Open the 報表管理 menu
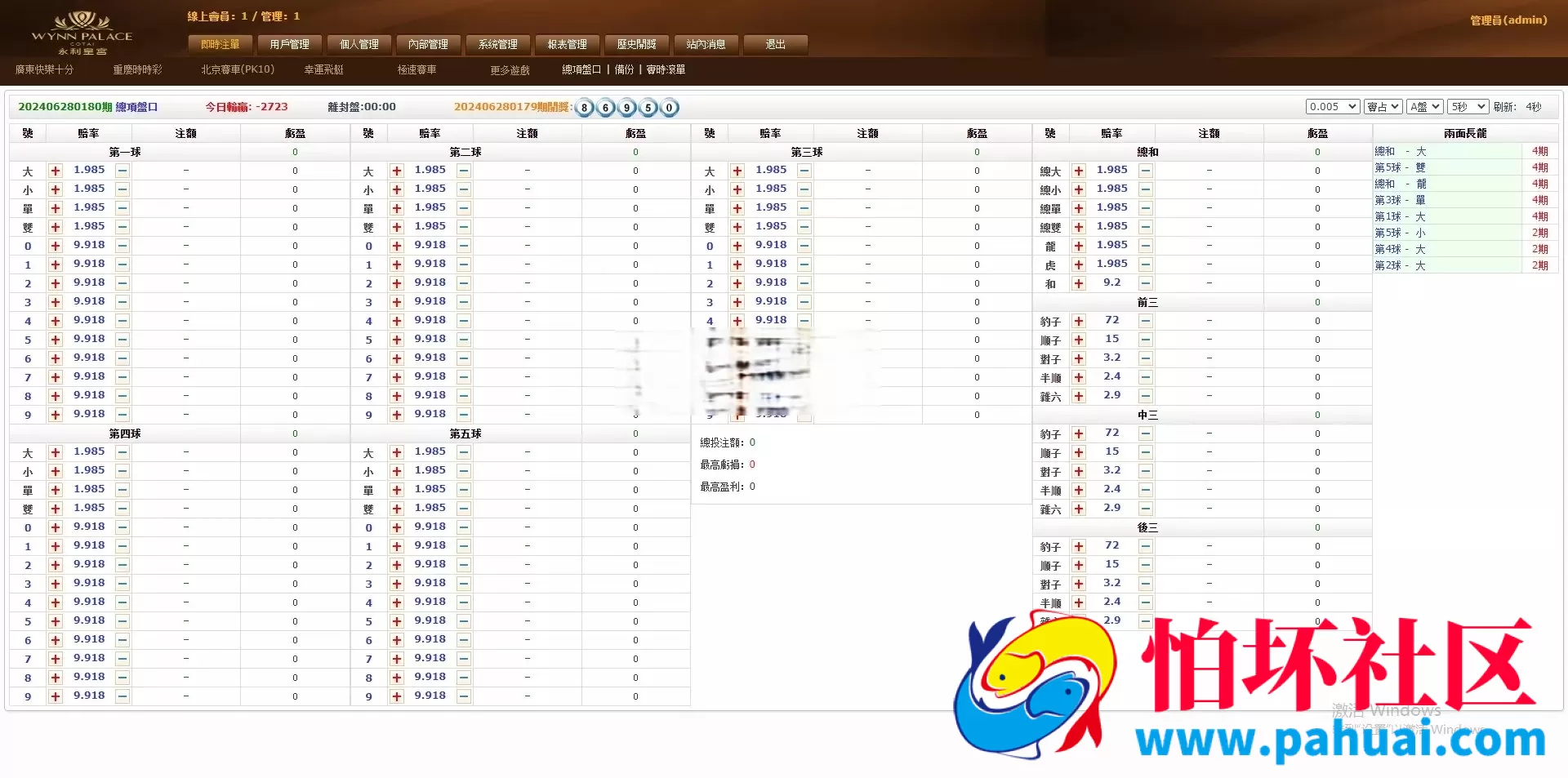The width and height of the screenshot is (1568, 778). [568, 44]
